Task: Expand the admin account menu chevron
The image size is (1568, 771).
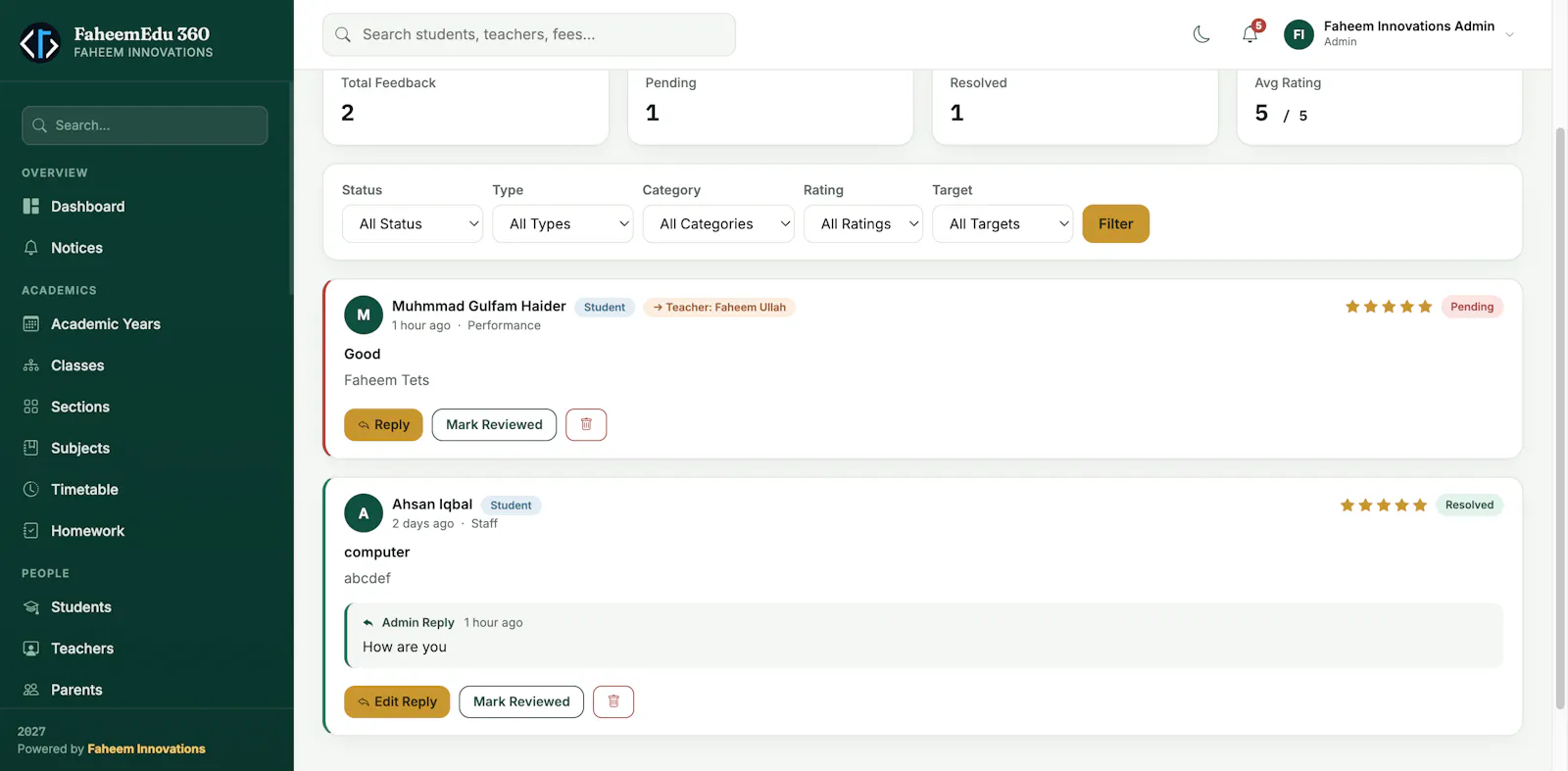Action: [1510, 34]
